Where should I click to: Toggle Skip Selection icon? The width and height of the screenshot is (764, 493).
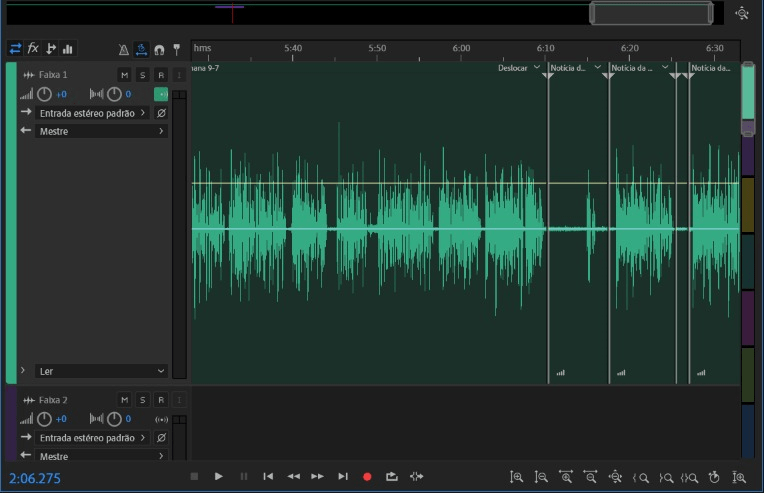(417, 476)
